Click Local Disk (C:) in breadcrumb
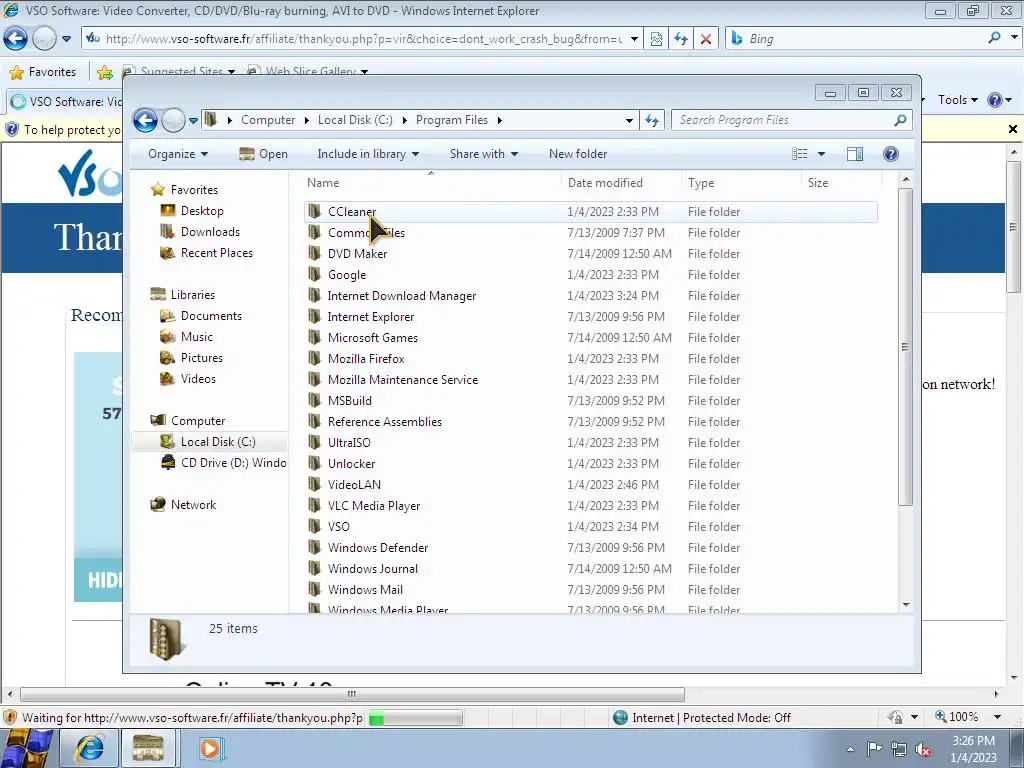 [x=355, y=120]
